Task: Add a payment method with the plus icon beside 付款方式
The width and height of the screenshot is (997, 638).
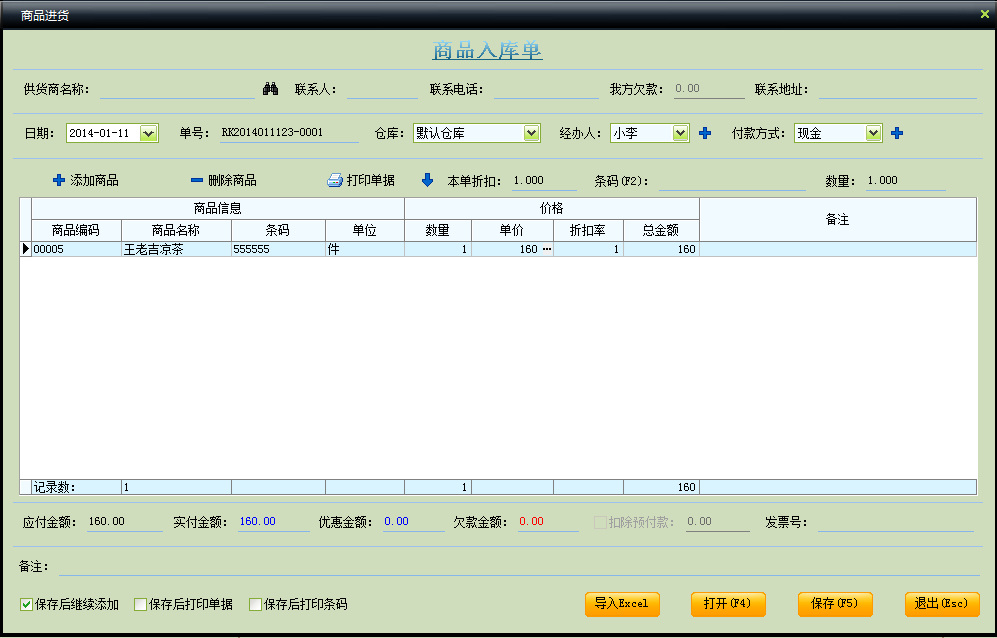Action: [897, 133]
